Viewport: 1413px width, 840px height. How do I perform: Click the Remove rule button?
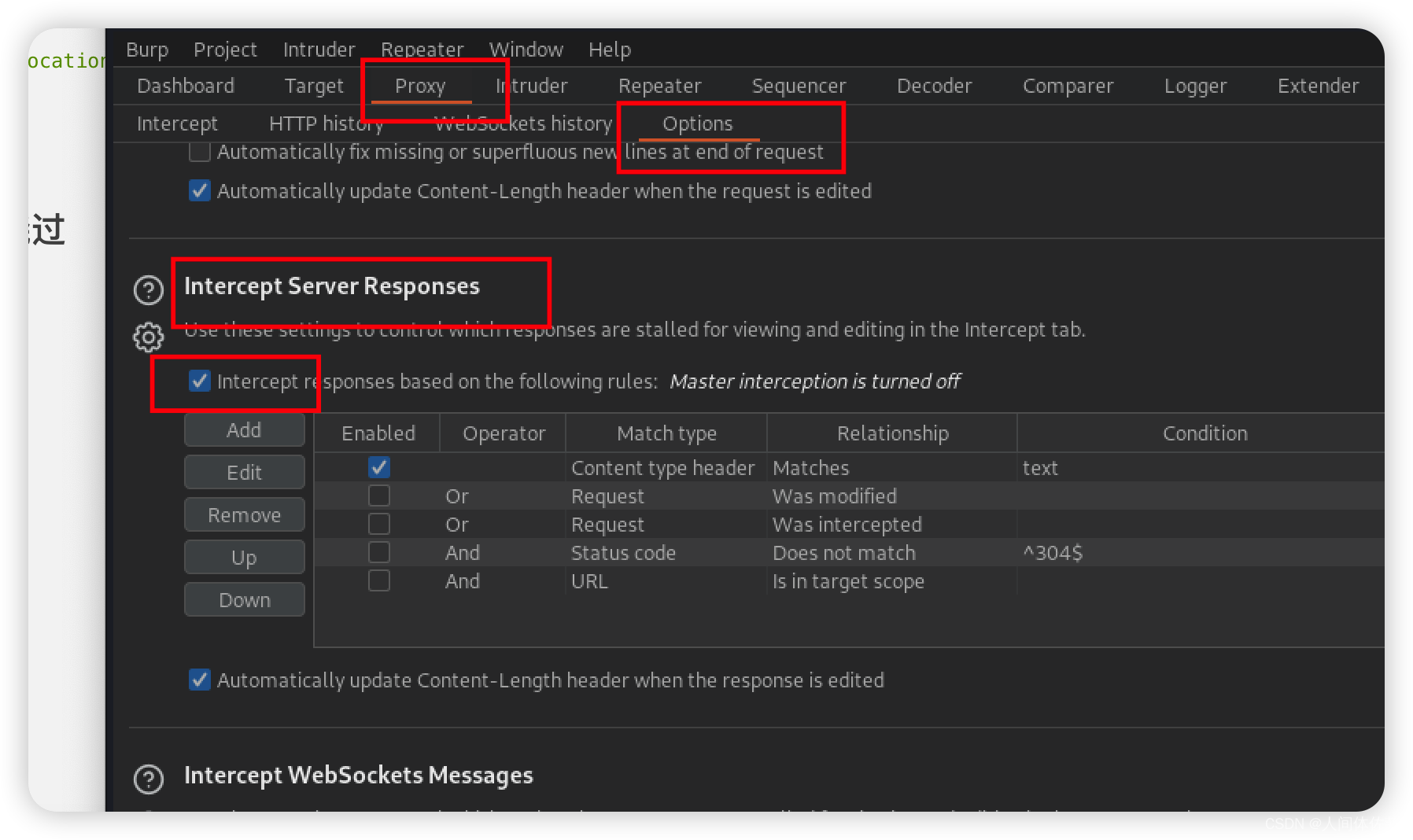(245, 515)
